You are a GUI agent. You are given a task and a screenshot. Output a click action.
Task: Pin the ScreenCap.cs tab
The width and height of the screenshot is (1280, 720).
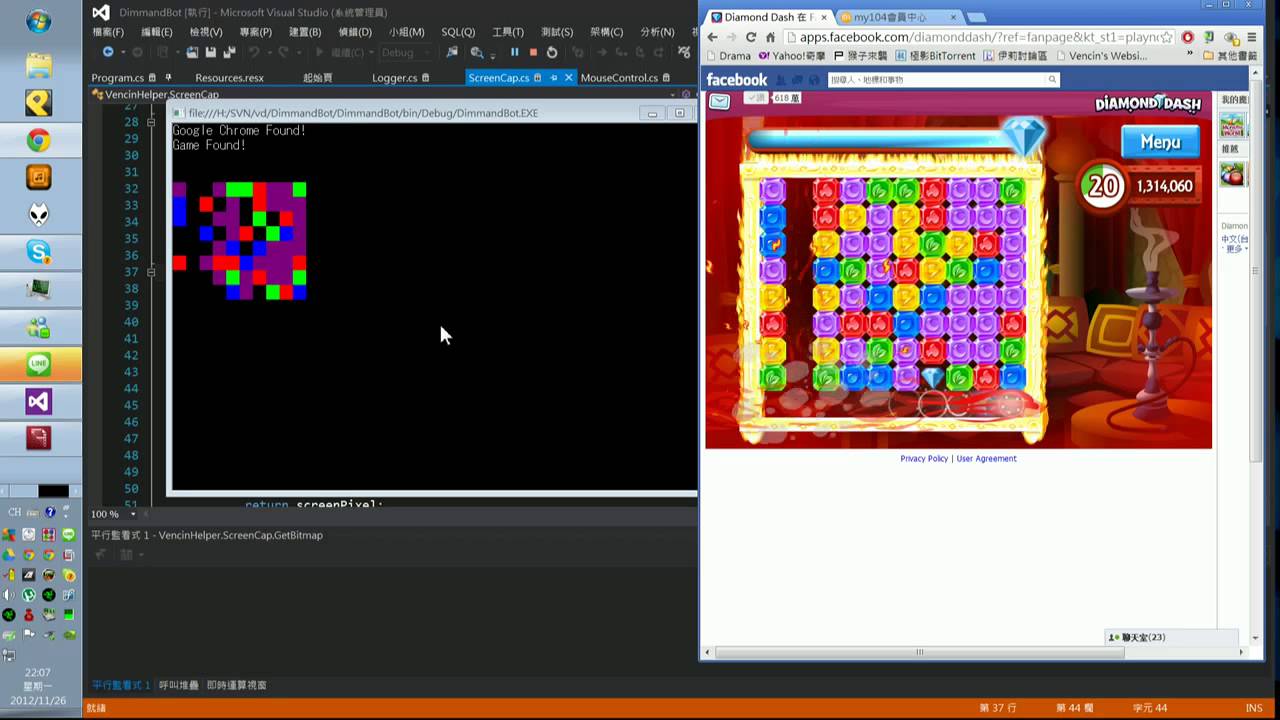pos(554,77)
